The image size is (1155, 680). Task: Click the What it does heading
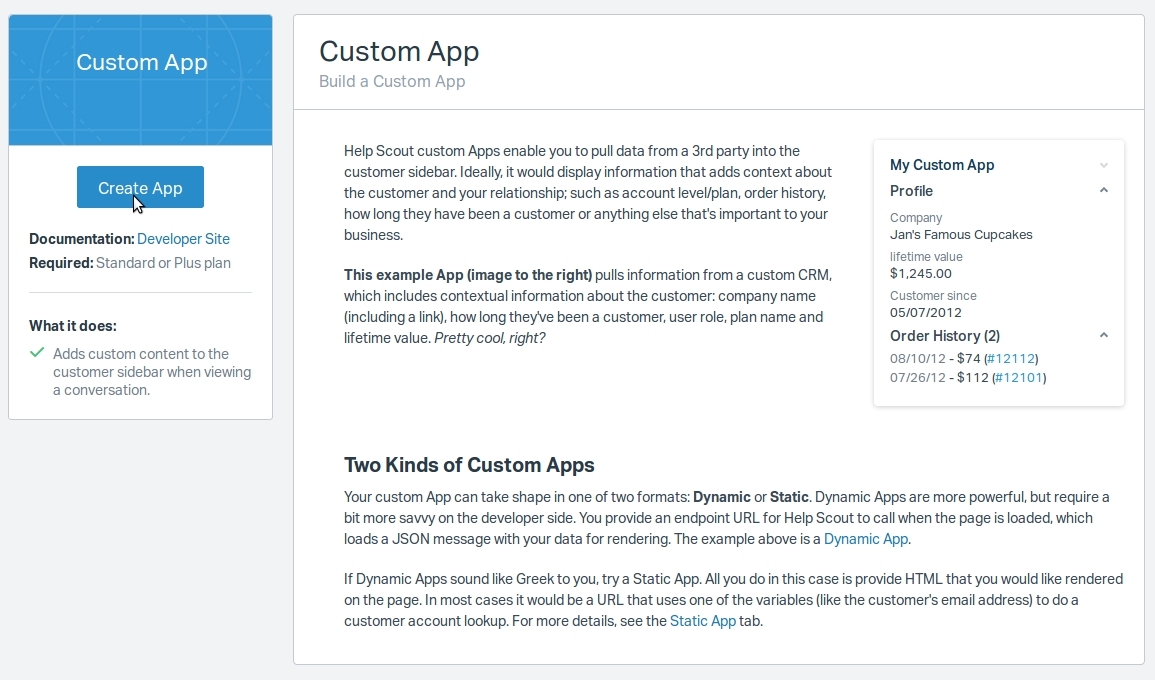coord(73,326)
